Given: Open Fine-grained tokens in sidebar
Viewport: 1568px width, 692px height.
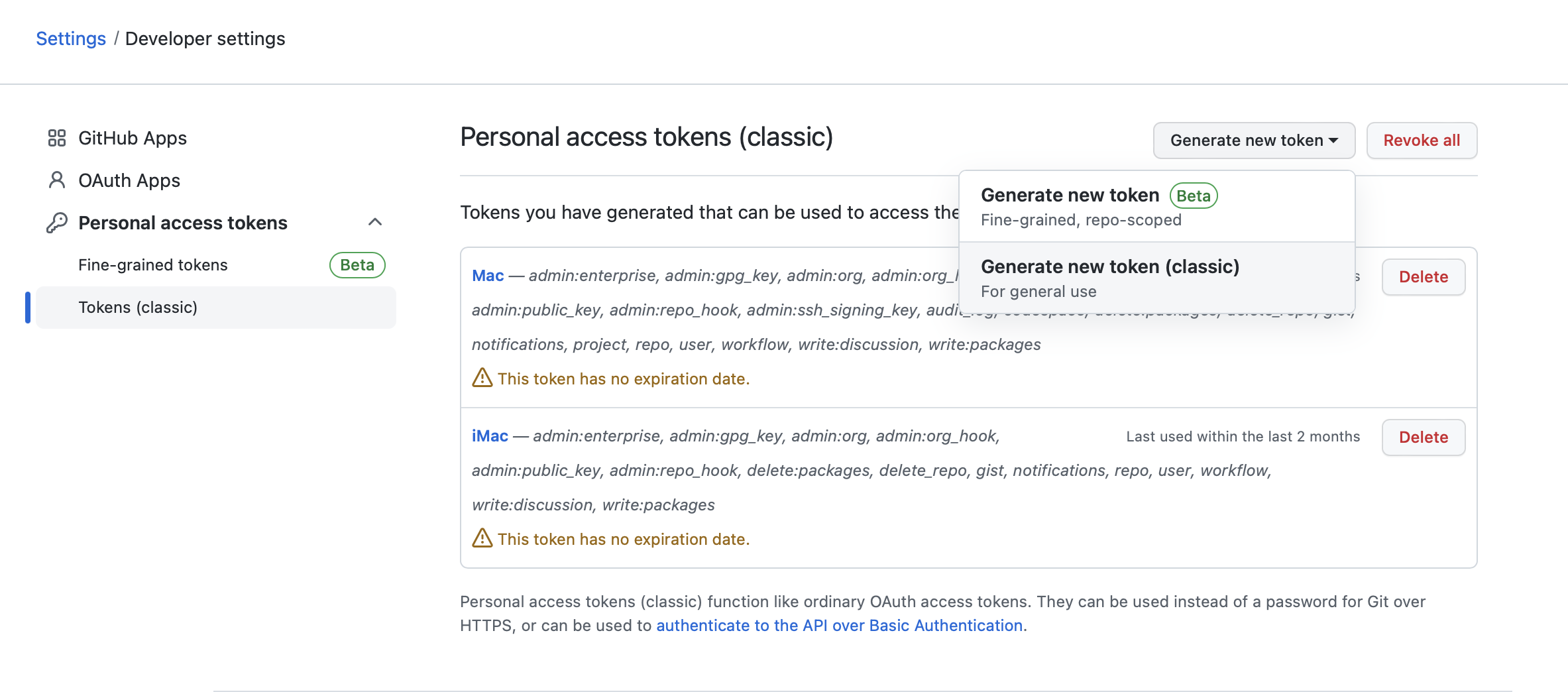Looking at the screenshot, I should (153, 265).
